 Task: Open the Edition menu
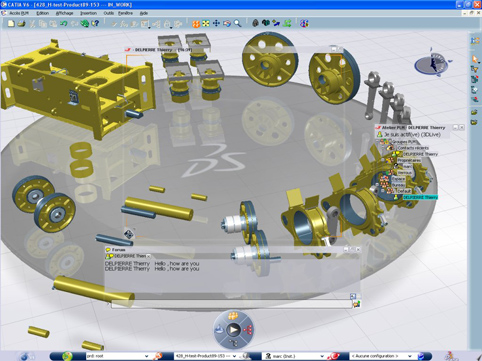(x=43, y=13)
